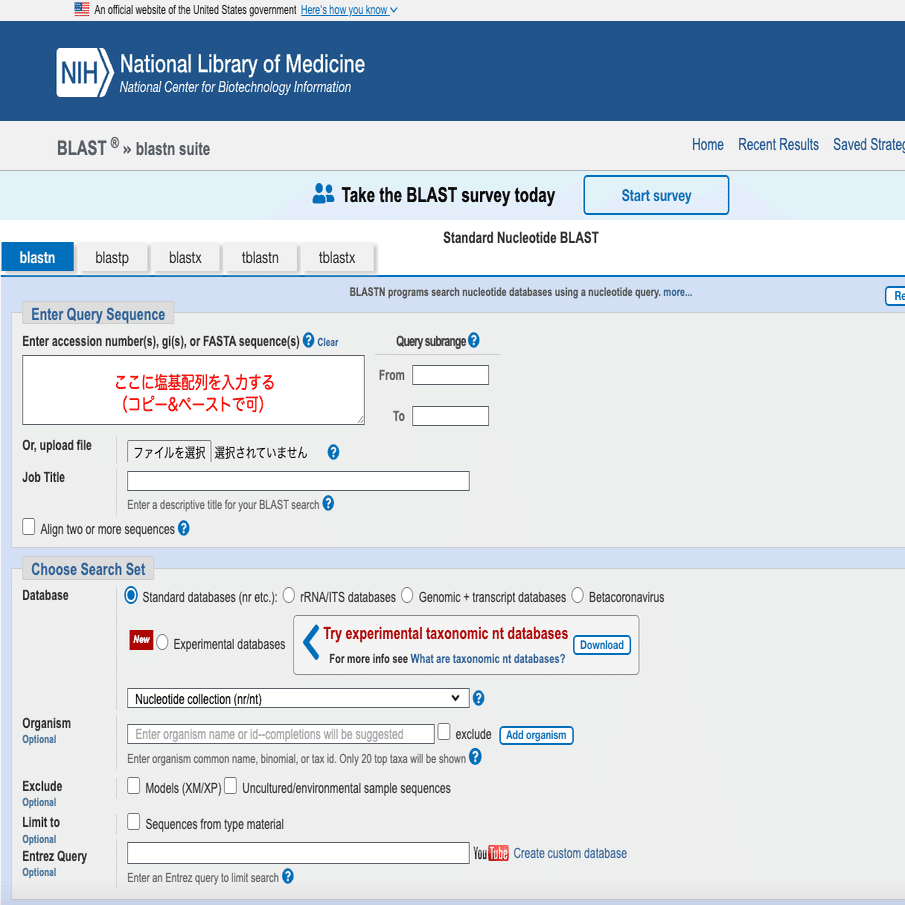905x905 pixels.
Task: Switch to blastn tab
Action: [x=38, y=257]
